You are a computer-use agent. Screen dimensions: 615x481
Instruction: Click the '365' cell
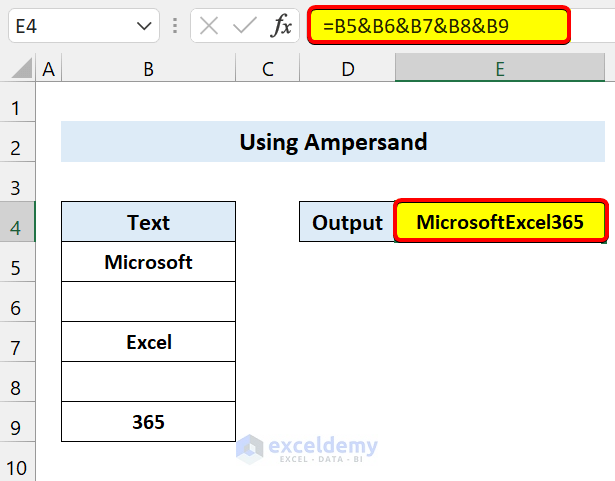pyautogui.click(x=148, y=421)
